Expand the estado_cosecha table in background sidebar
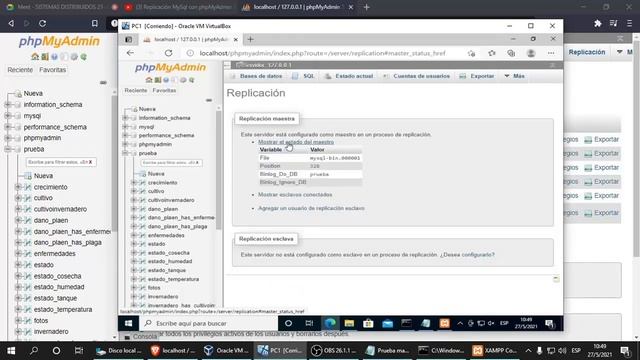The width and height of the screenshot is (640, 360). (x=18, y=276)
